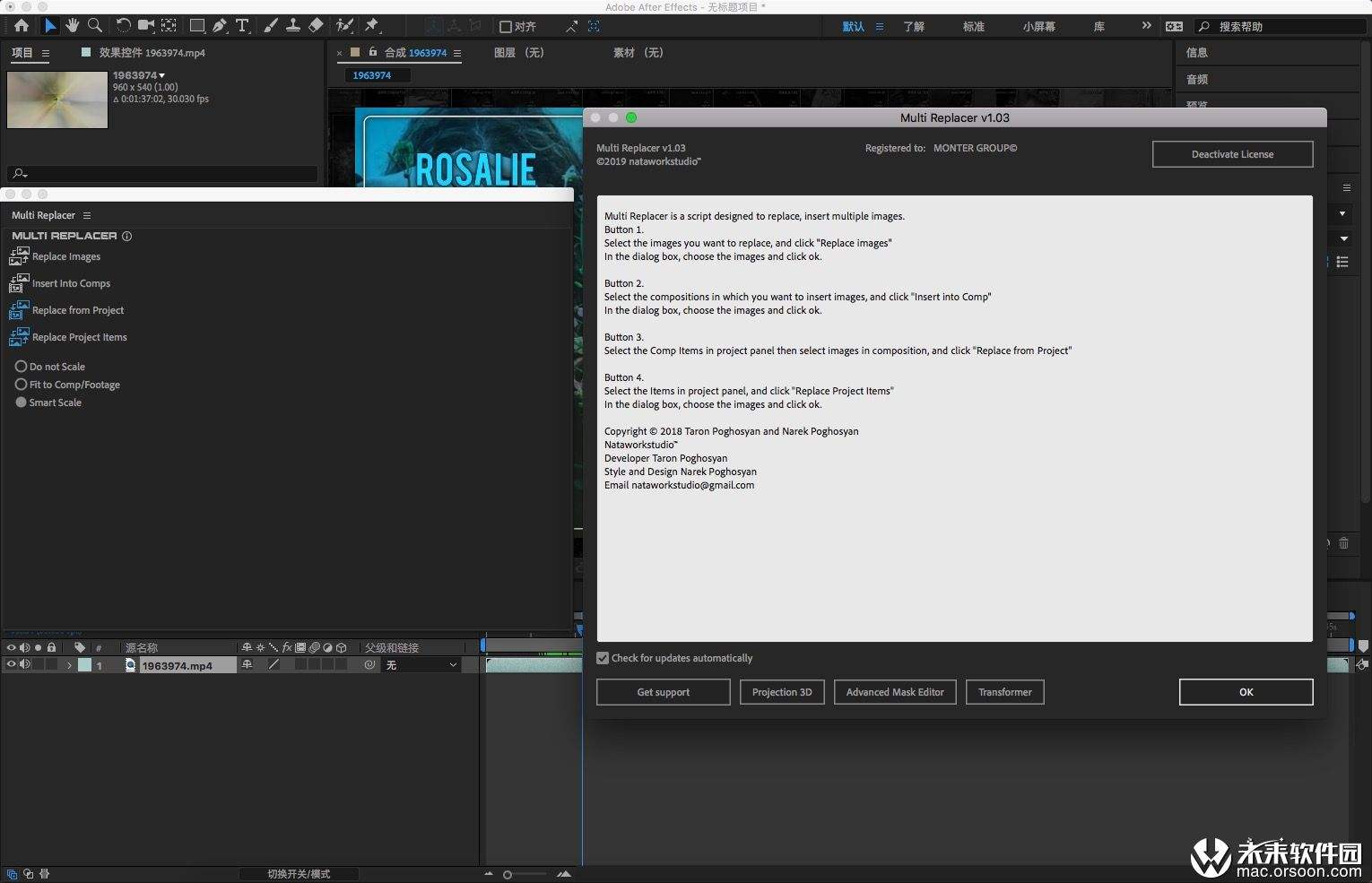Click the Get support button
The image size is (1372, 883).
click(x=663, y=692)
